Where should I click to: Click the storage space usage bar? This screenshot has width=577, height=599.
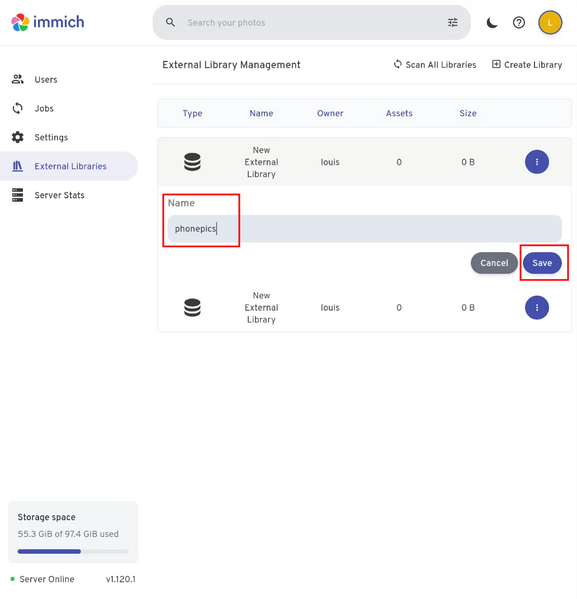point(73,551)
